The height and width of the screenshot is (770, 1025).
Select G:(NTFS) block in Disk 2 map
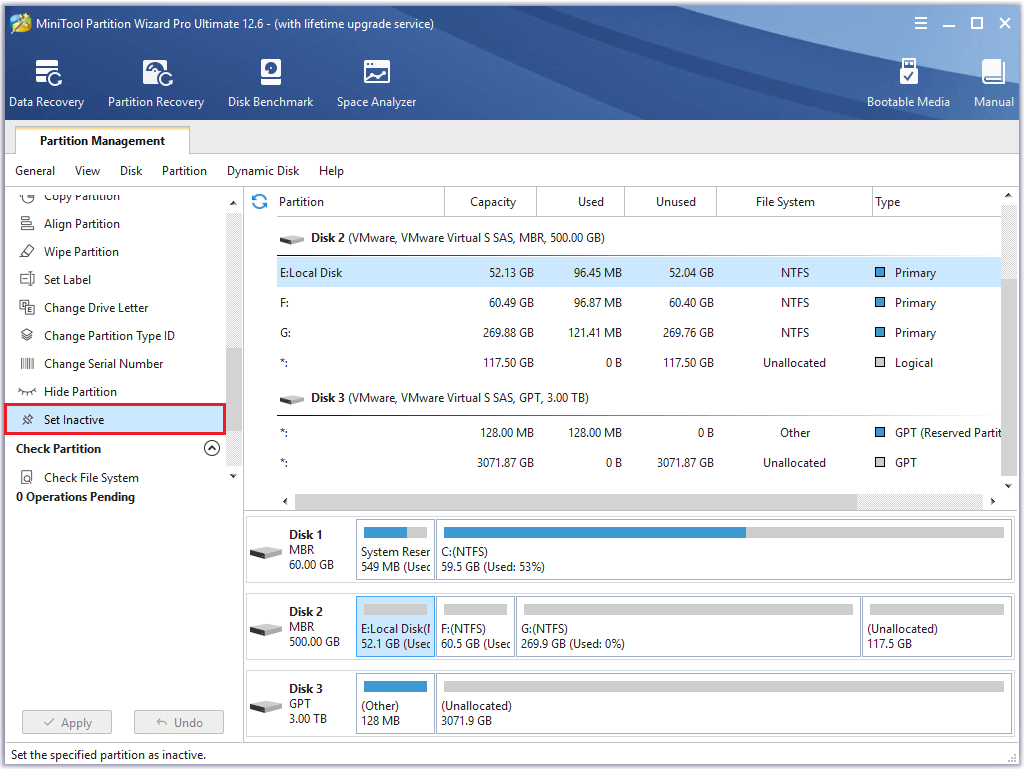point(688,627)
